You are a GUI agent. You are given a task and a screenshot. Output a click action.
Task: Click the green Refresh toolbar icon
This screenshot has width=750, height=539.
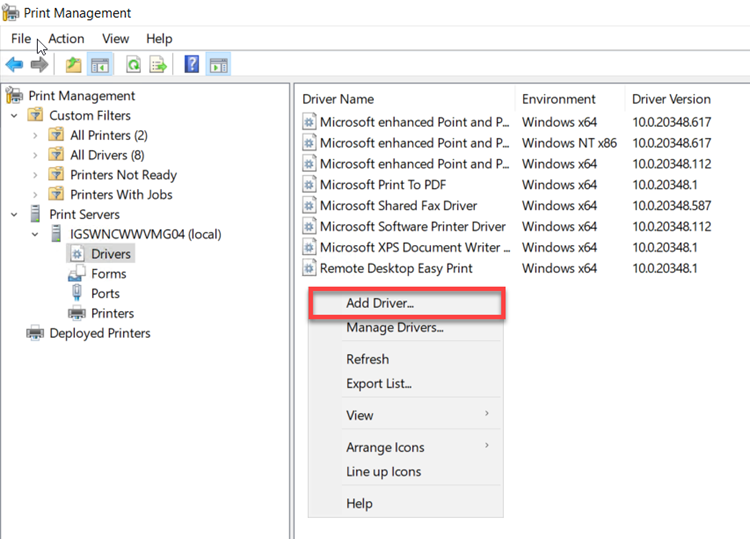point(133,65)
